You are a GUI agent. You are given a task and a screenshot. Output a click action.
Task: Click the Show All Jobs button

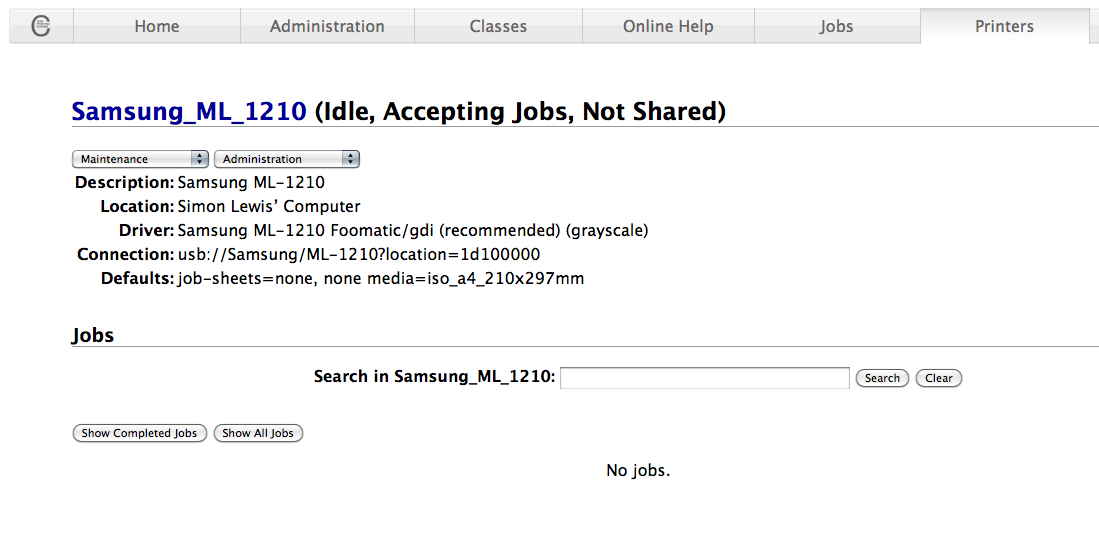pyautogui.click(x=258, y=433)
